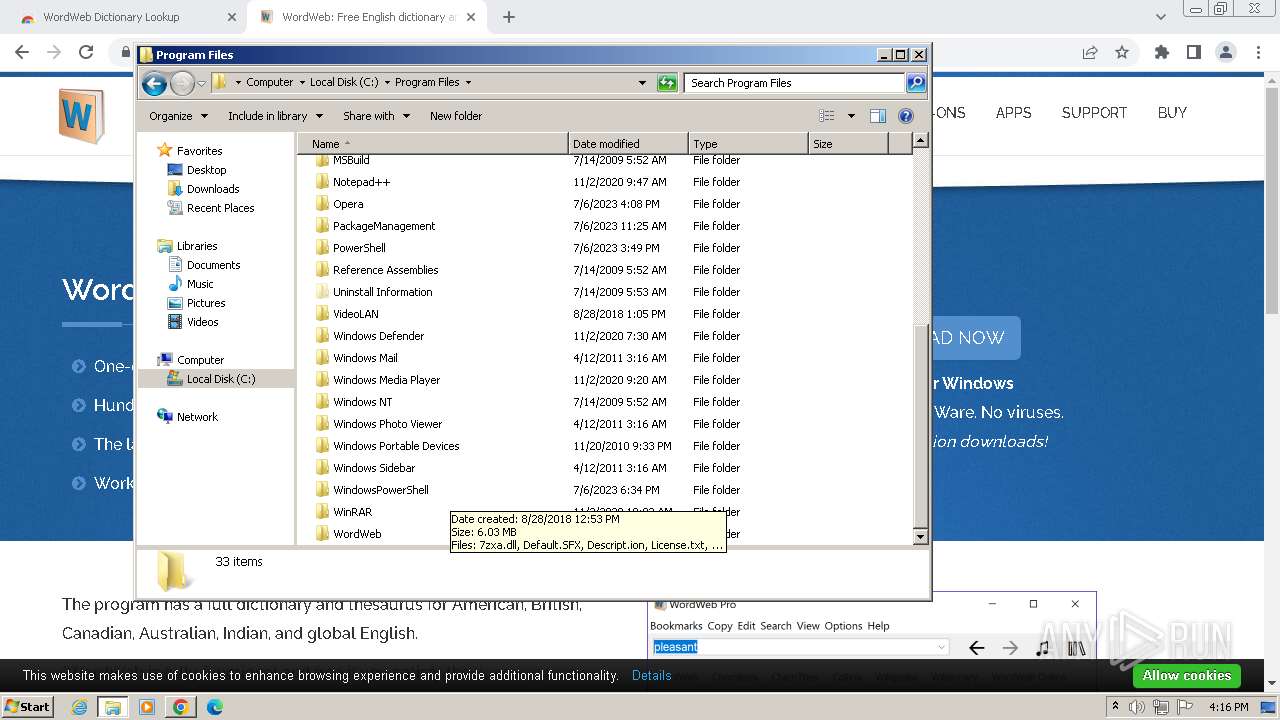
Task: Open Music library in navigation pane
Action: [200, 284]
